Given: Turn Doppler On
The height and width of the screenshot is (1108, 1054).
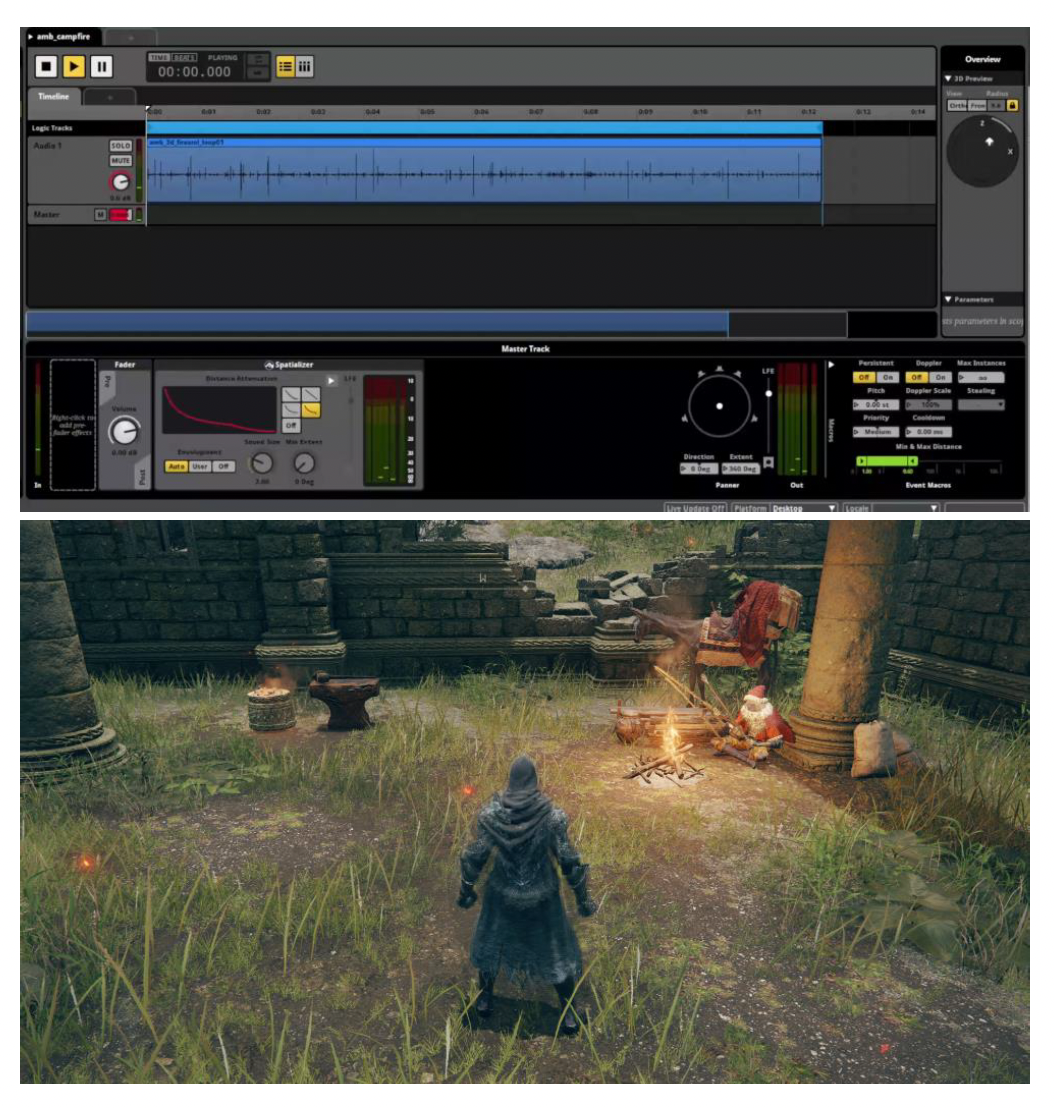Looking at the screenshot, I should point(941,377).
